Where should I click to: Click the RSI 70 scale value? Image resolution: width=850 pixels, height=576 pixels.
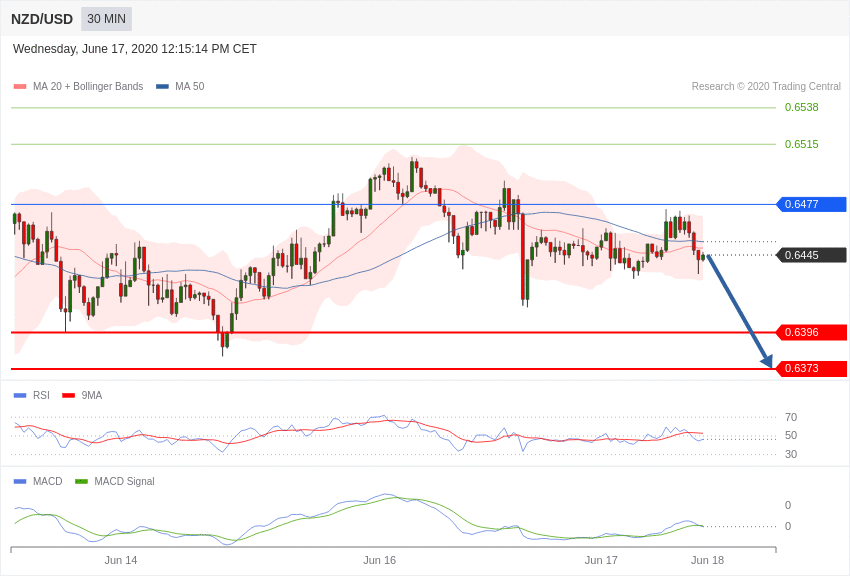[x=791, y=417]
